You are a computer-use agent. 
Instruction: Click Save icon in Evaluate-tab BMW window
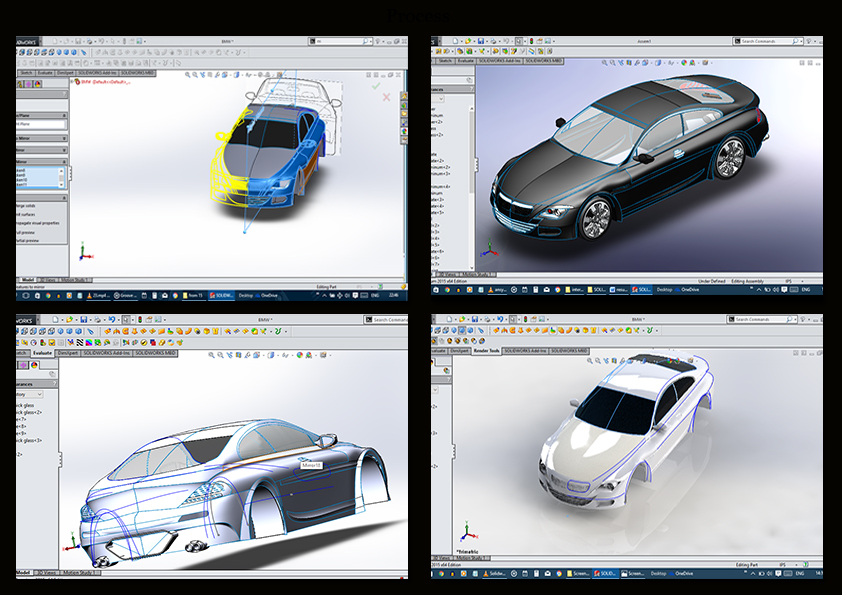[84, 320]
